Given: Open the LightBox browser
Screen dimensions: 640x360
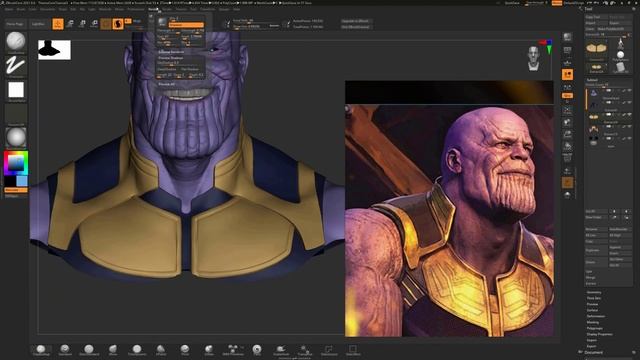Looking at the screenshot, I should [x=38, y=24].
